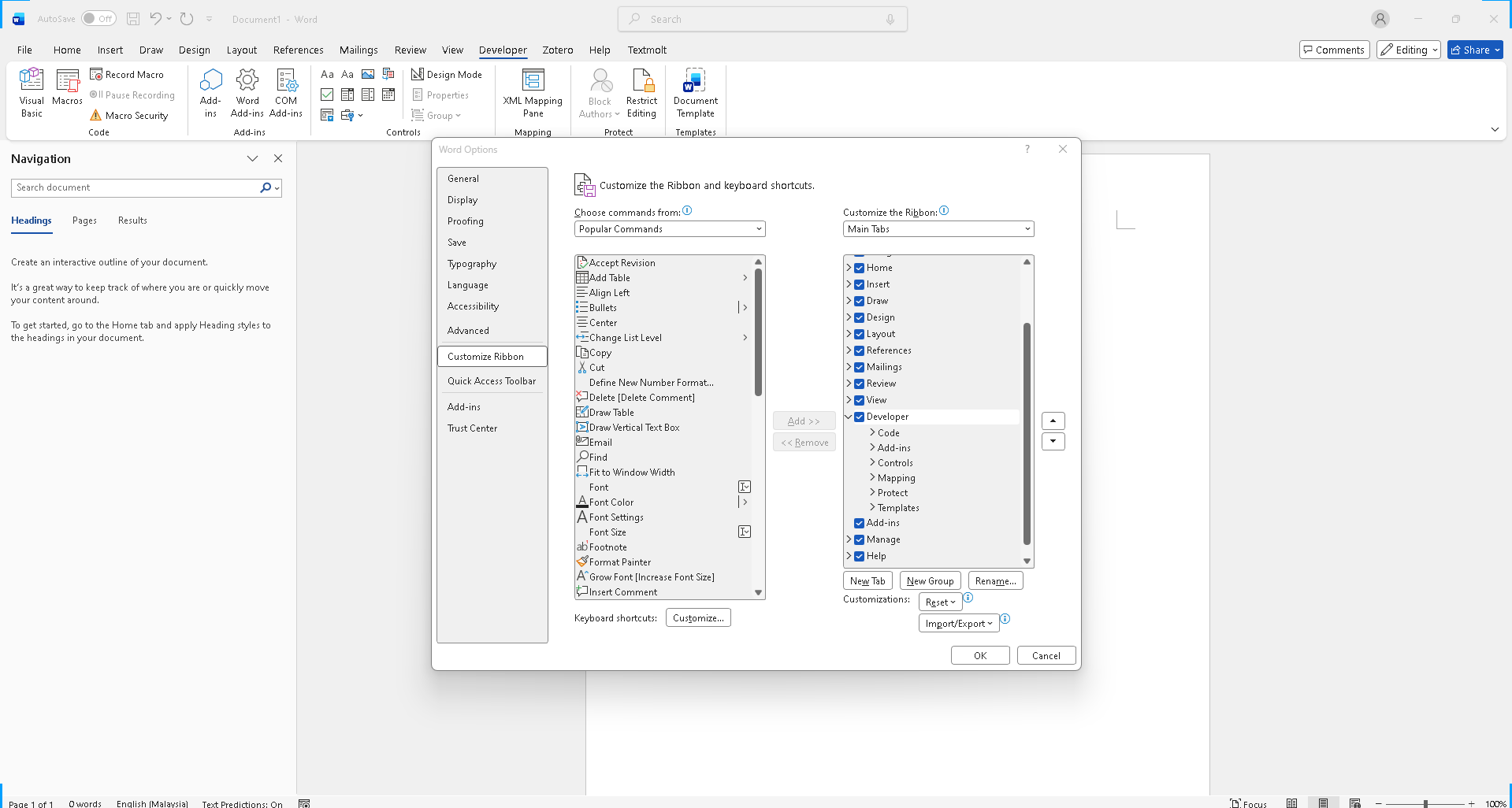Expand the Templates group node

(872, 507)
